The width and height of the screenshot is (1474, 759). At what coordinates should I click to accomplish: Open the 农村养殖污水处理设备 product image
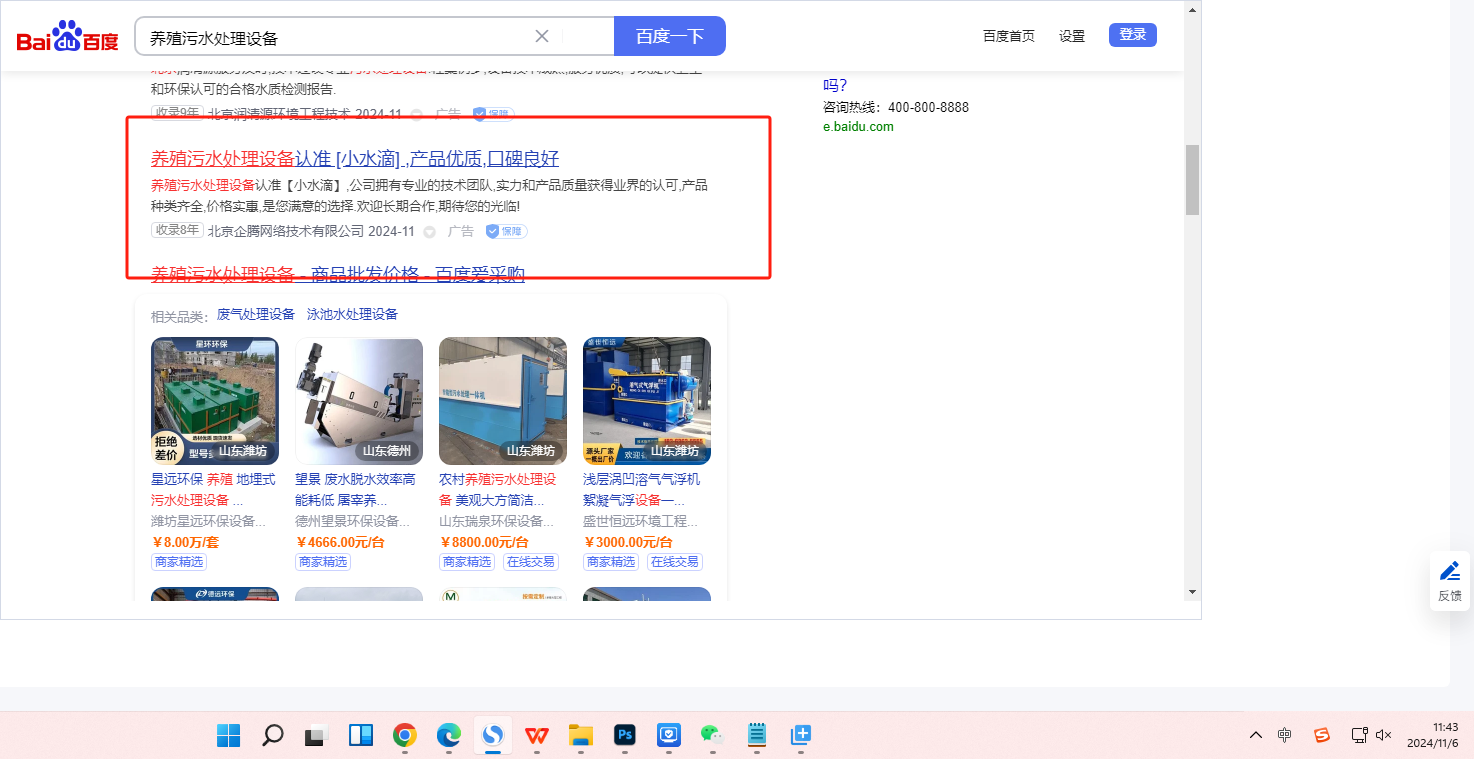(x=503, y=401)
